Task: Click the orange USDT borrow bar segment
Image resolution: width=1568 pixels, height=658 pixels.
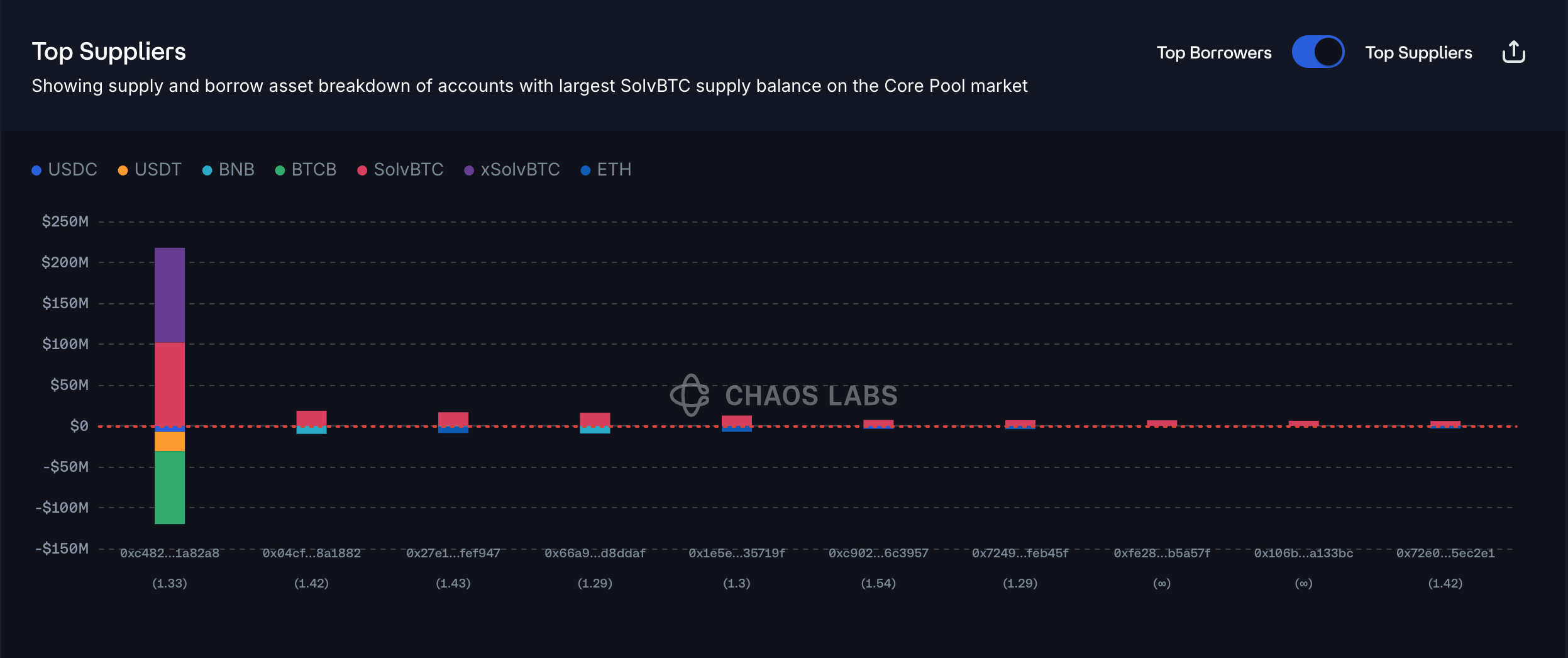Action: coord(170,442)
